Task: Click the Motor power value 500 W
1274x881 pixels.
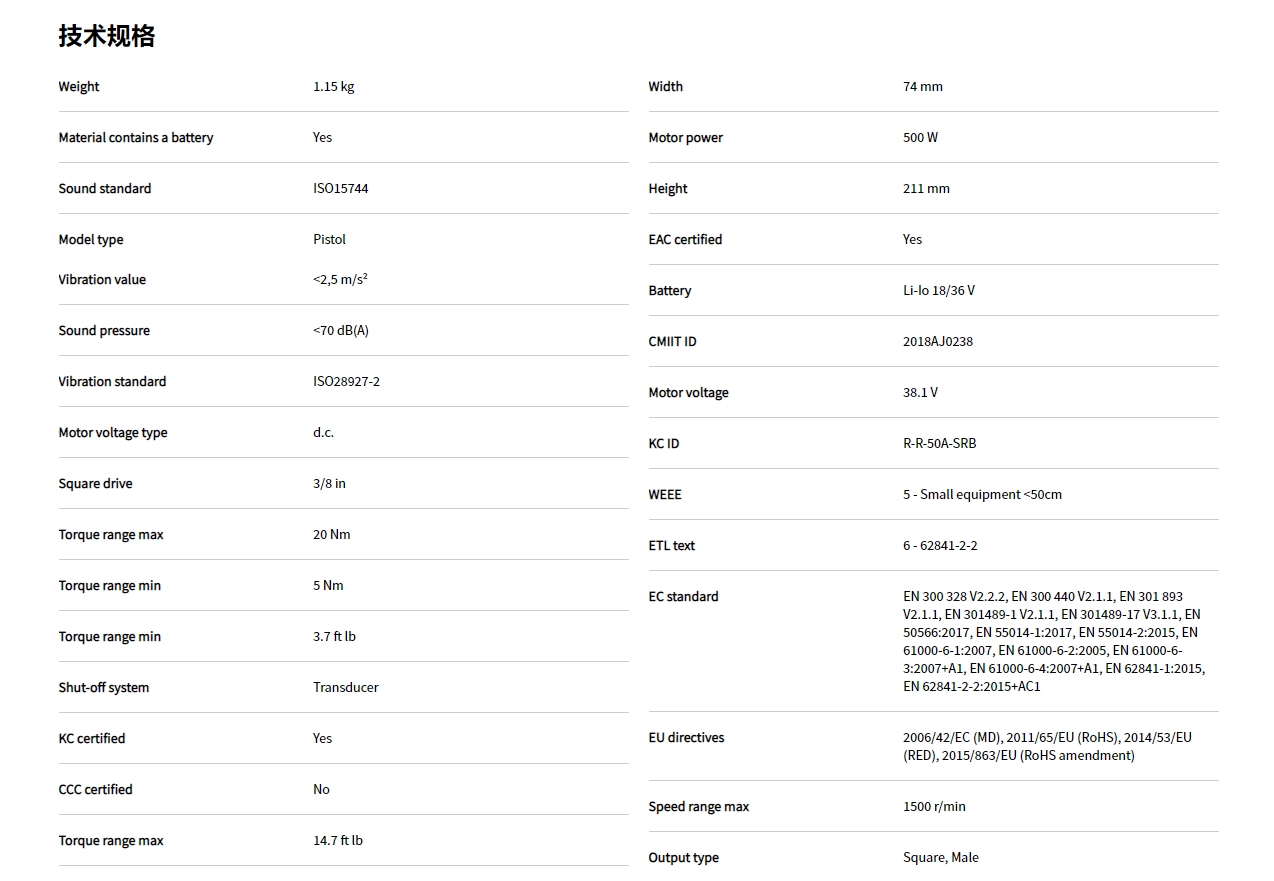Action: (920, 138)
